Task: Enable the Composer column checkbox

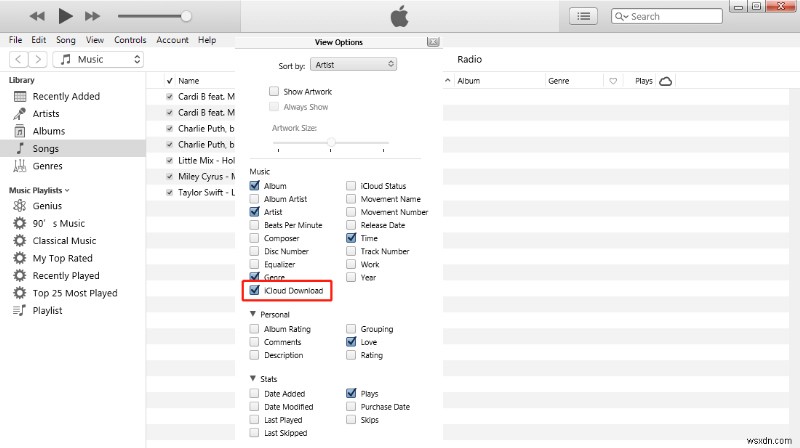Action: 254,238
